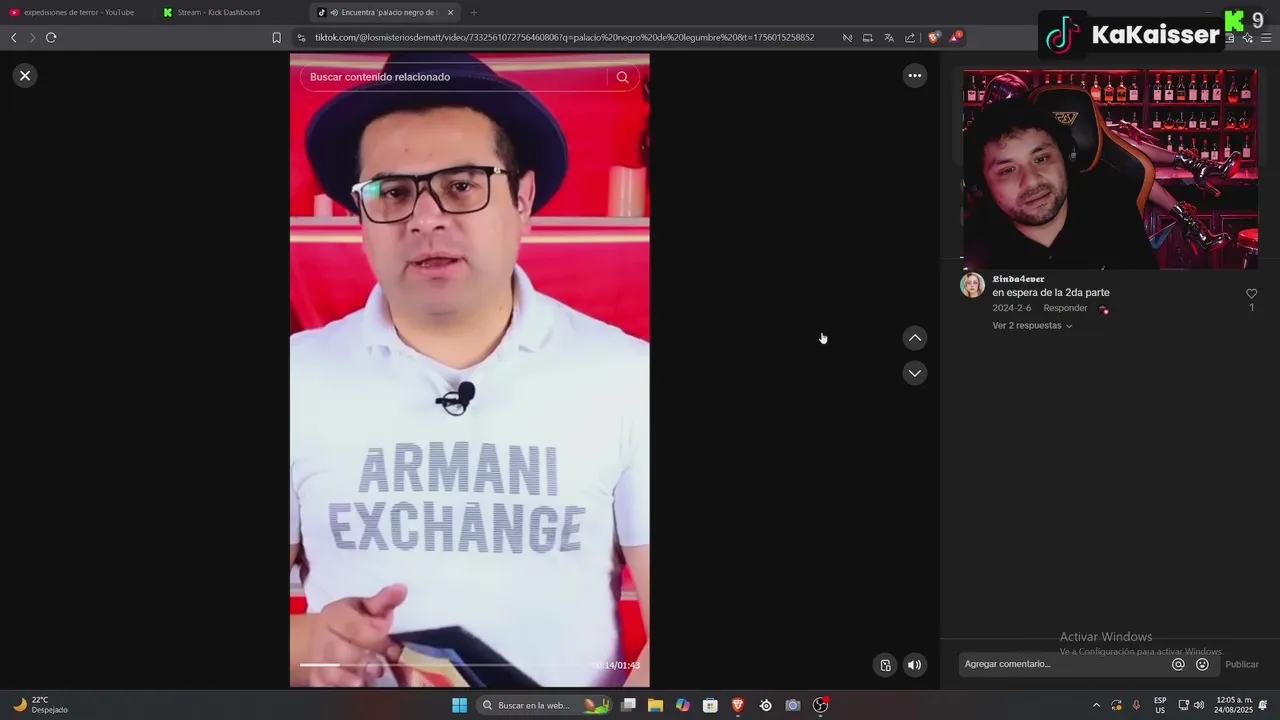Open Brave Rewards triangle icon

[x=956, y=37]
